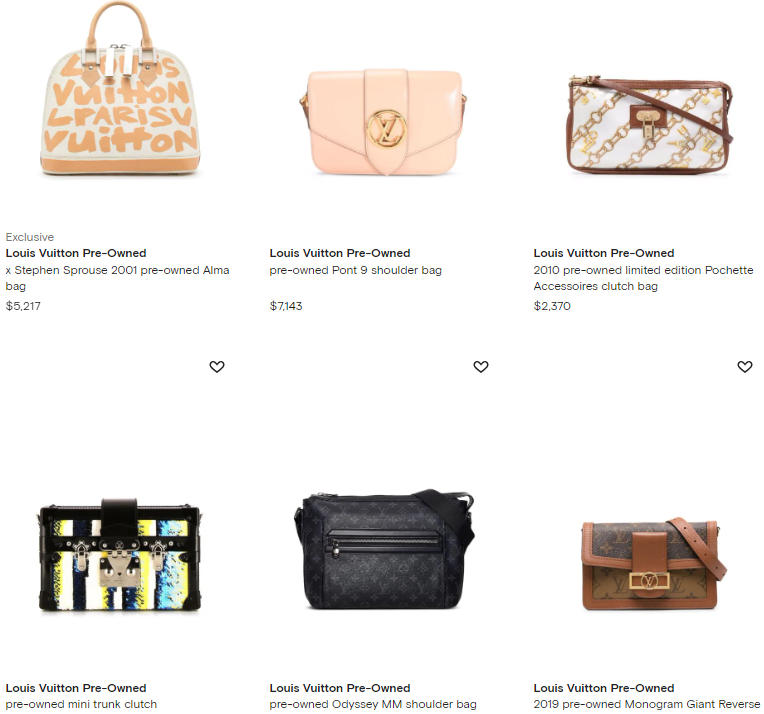Open 'pre-owned mini trunk clutch' link
The height and width of the screenshot is (714, 764).
[x=81, y=704]
